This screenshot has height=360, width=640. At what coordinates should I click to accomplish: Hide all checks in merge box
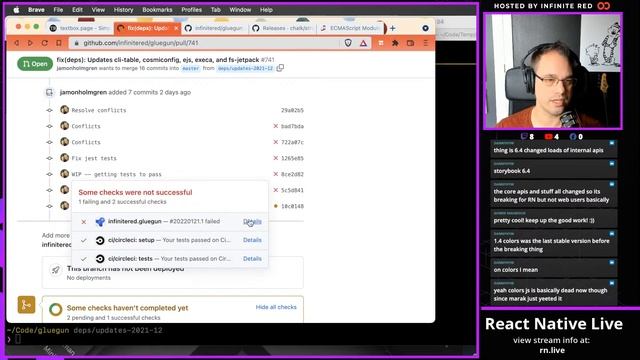pos(276,307)
